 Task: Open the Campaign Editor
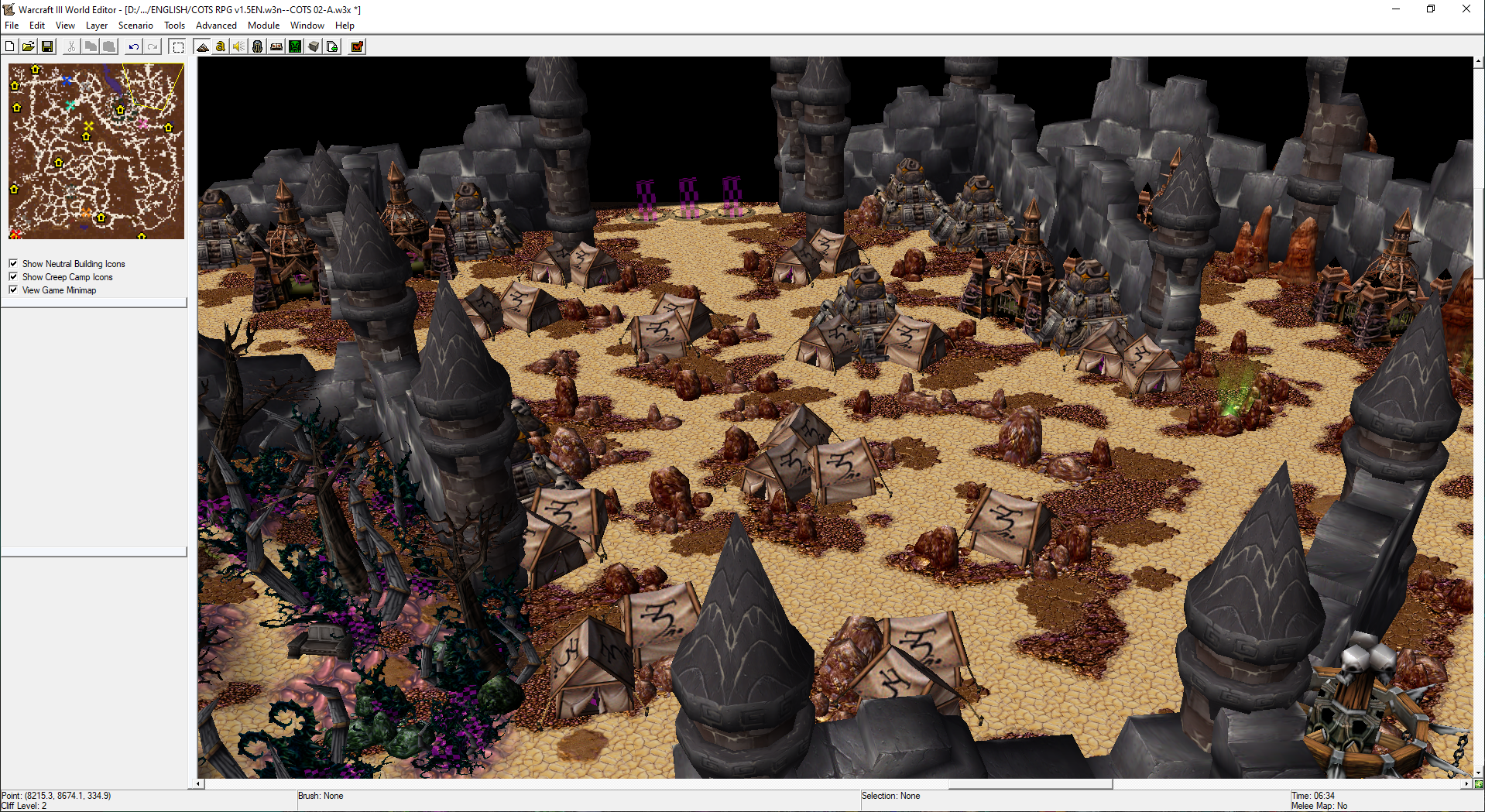[x=276, y=46]
